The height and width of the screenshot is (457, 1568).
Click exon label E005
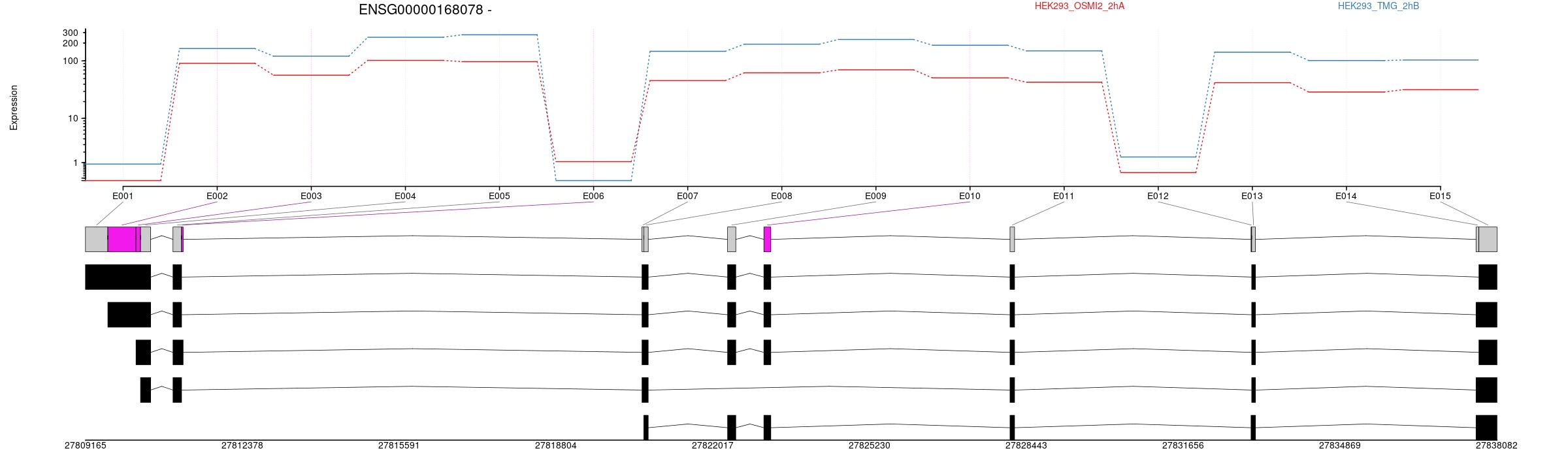(x=499, y=196)
